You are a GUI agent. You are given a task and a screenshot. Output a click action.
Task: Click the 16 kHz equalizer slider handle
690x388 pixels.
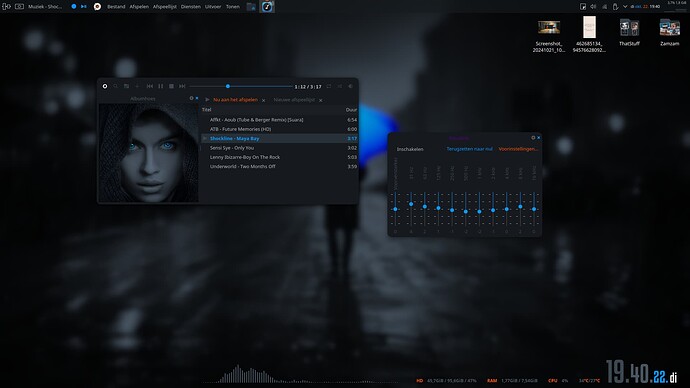click(x=534, y=209)
